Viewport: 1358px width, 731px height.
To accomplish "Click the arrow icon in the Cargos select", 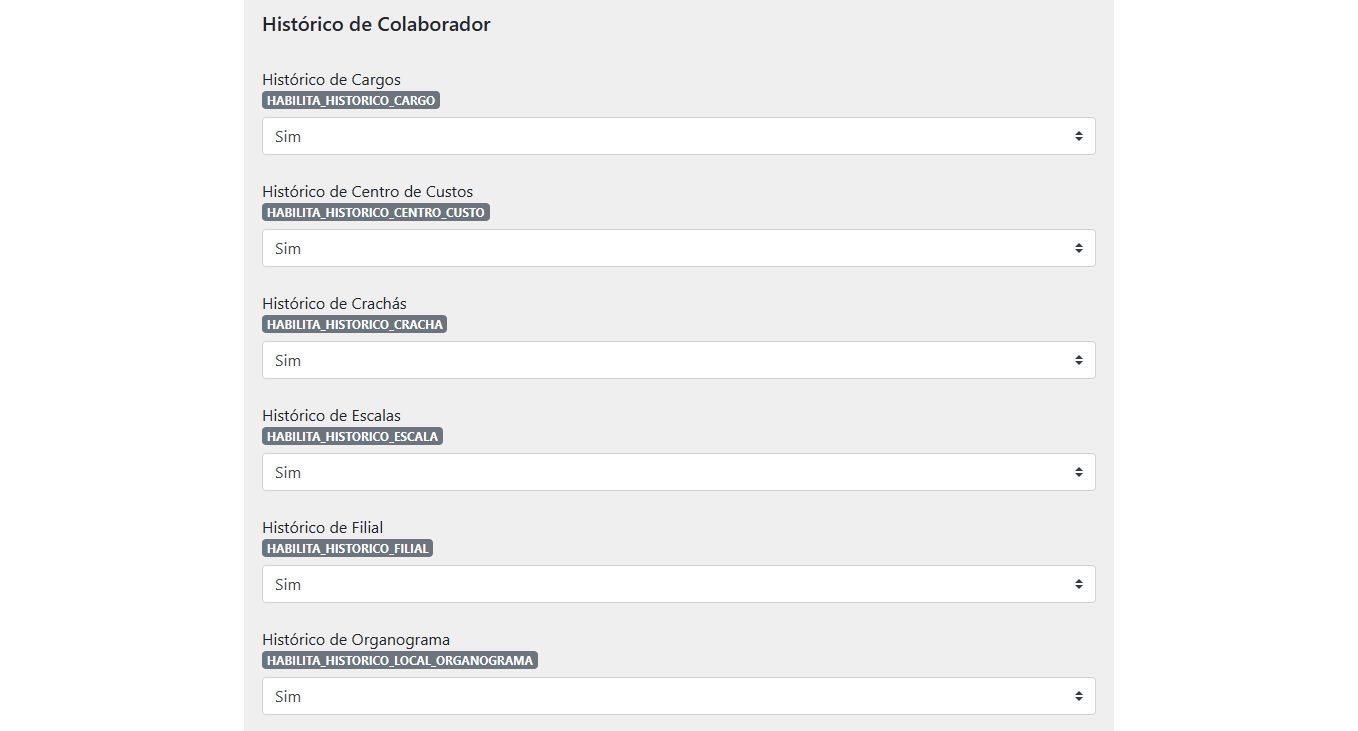I will coord(1079,136).
